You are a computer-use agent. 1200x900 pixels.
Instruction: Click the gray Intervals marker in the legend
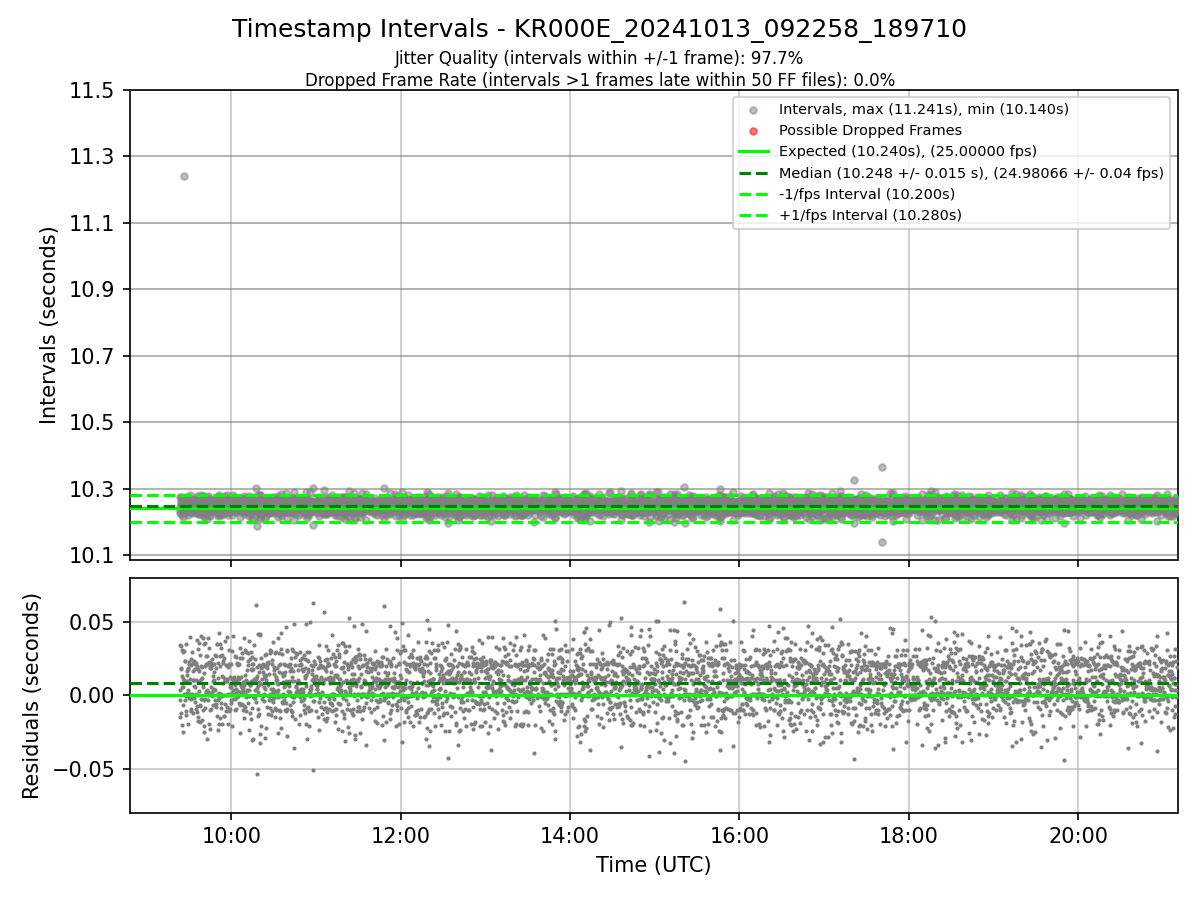754,110
